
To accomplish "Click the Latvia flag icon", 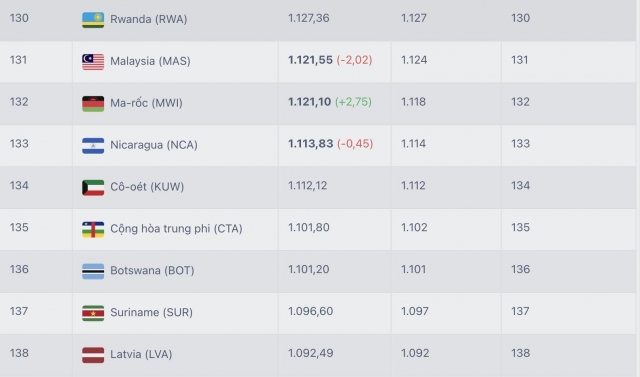I will click(93, 355).
